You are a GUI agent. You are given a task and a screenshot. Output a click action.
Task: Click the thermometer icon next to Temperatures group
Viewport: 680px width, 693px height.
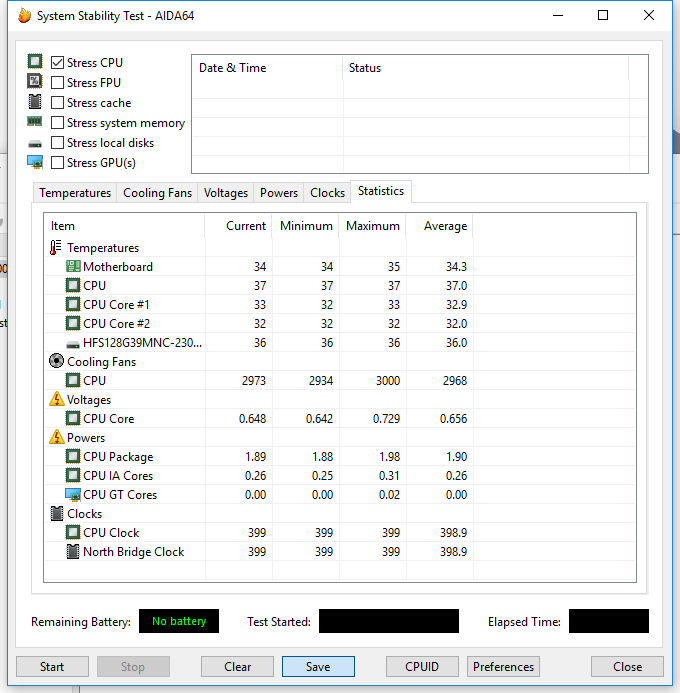(x=56, y=248)
